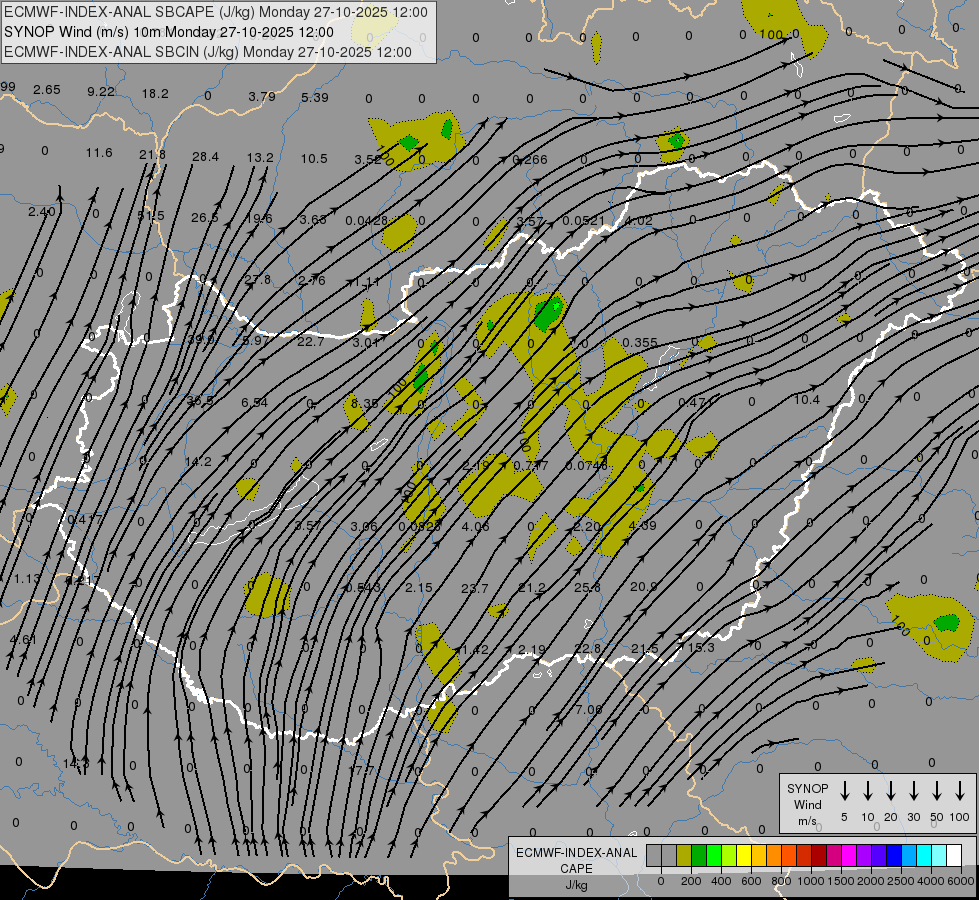
Task: Pick the olive swatch in CAPE legend
Action: [x=684, y=855]
